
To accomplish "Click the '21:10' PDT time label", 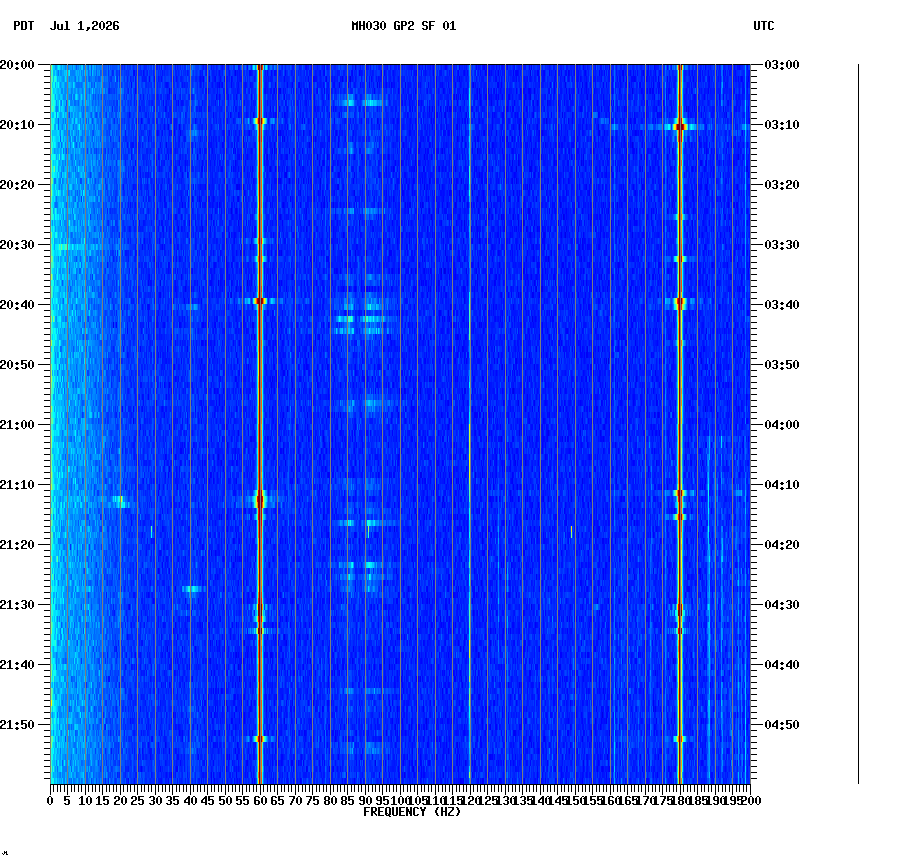I will [x=17, y=485].
